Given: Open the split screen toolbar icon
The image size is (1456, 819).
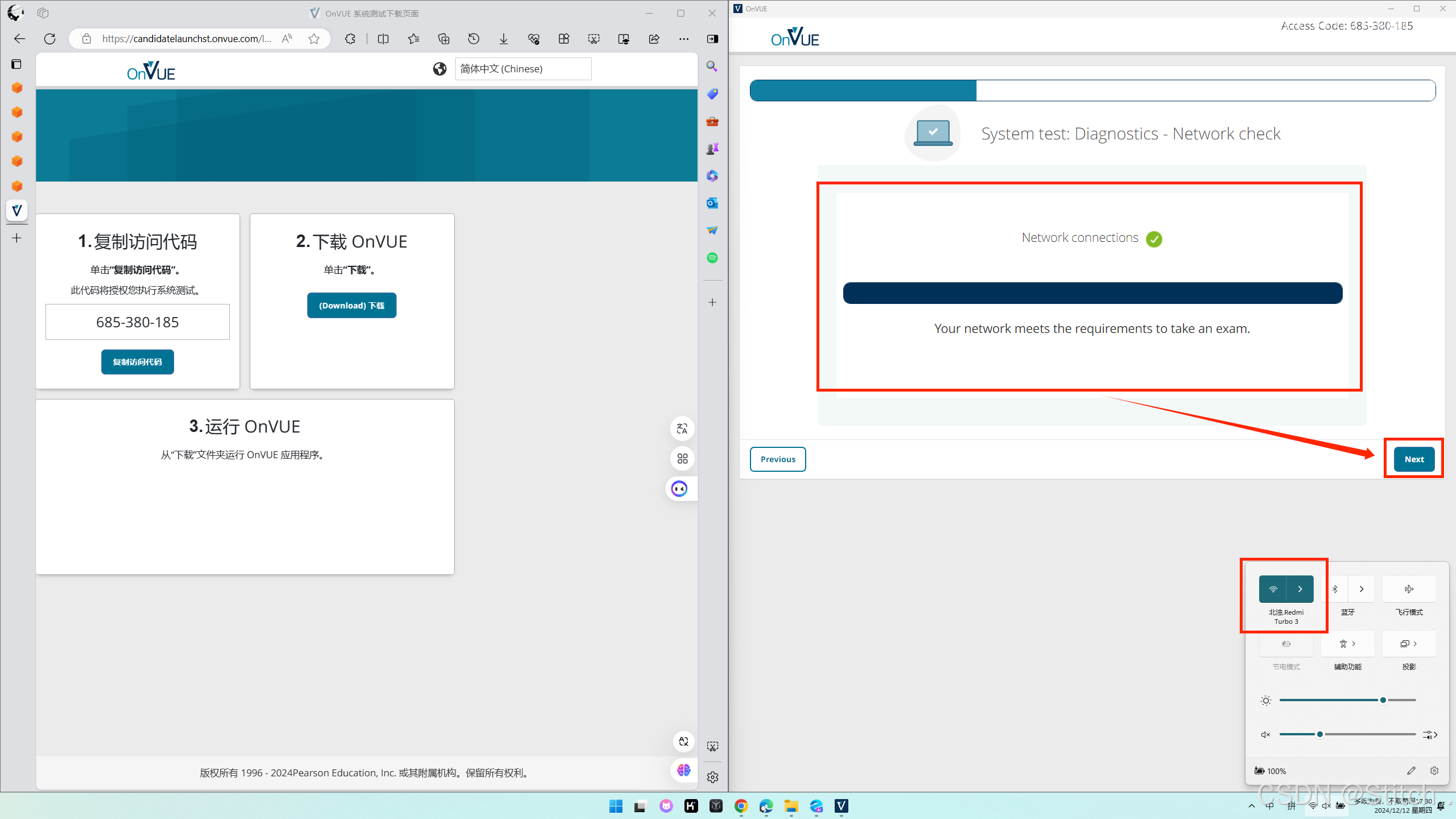Looking at the screenshot, I should tap(383, 39).
